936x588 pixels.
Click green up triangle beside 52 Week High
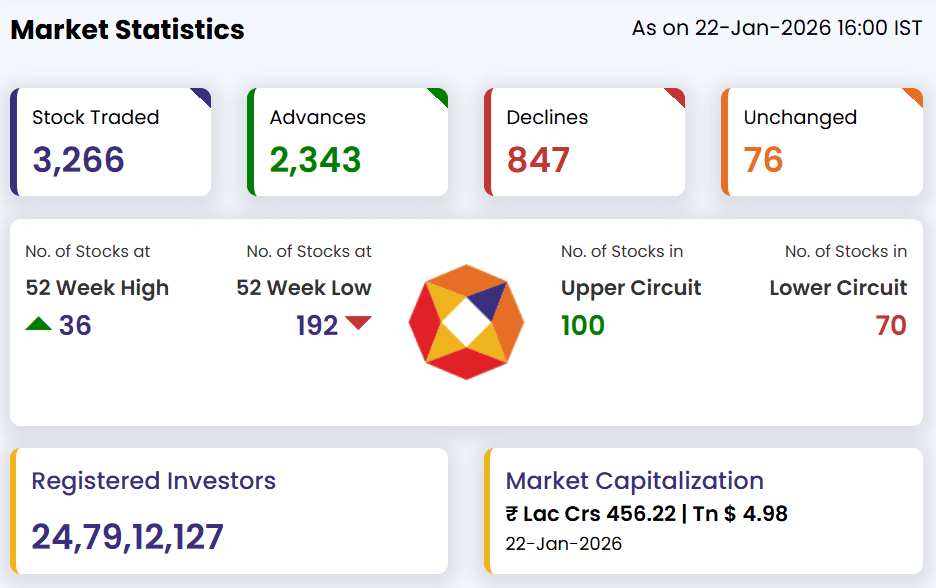tap(38, 324)
